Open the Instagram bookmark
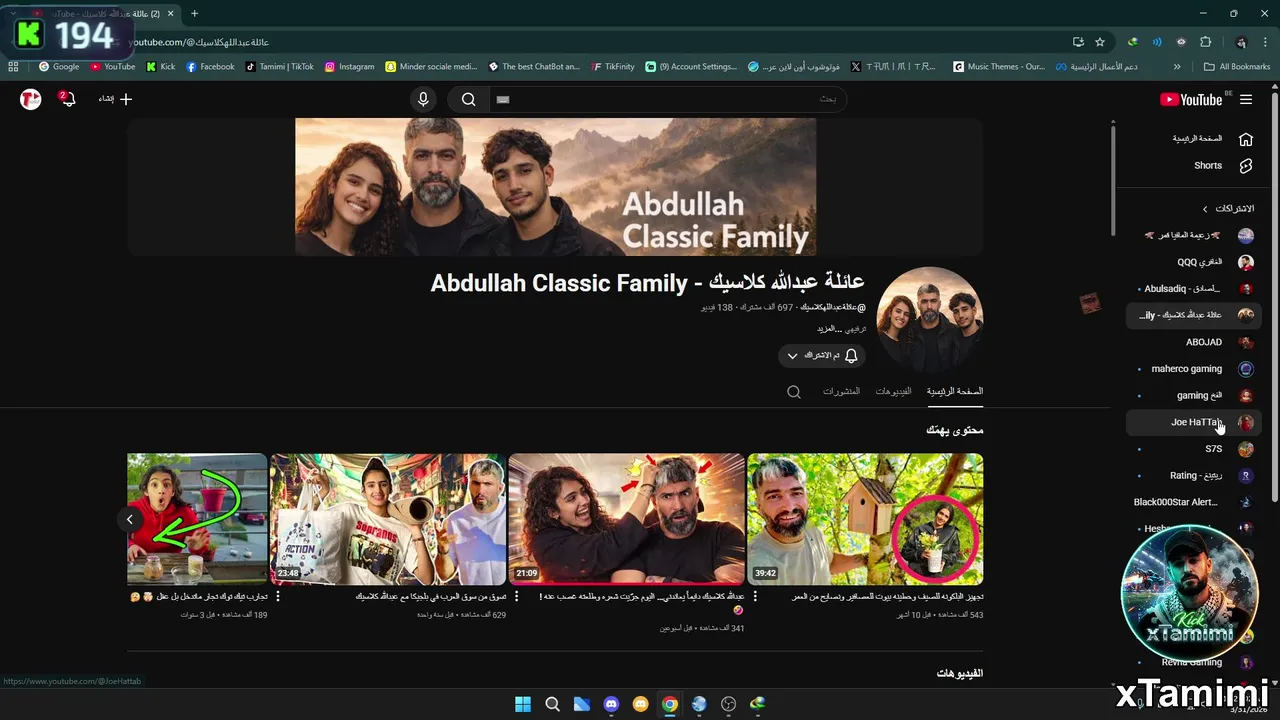 point(349,66)
